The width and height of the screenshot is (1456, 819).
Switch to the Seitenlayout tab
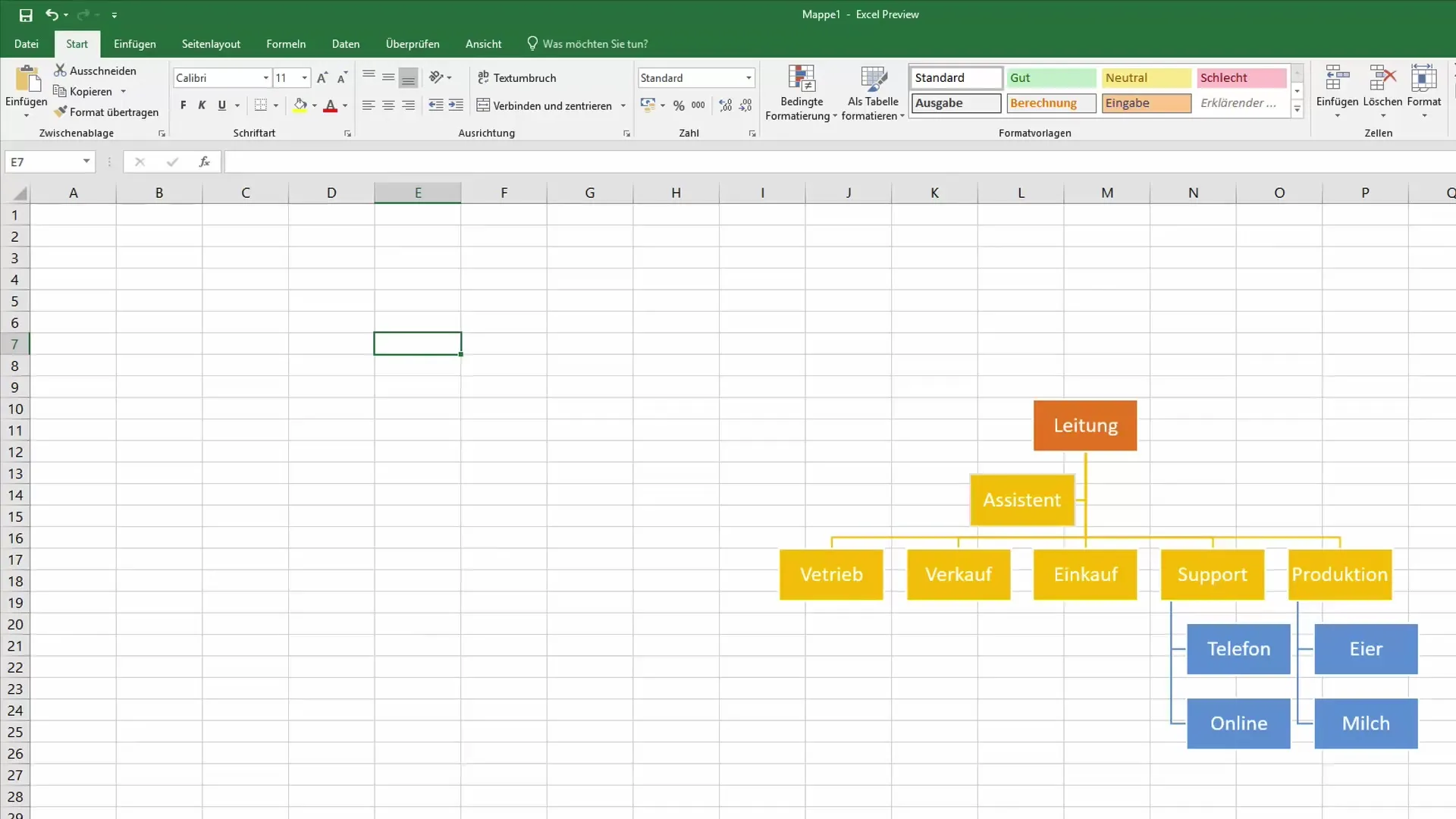[x=211, y=44]
